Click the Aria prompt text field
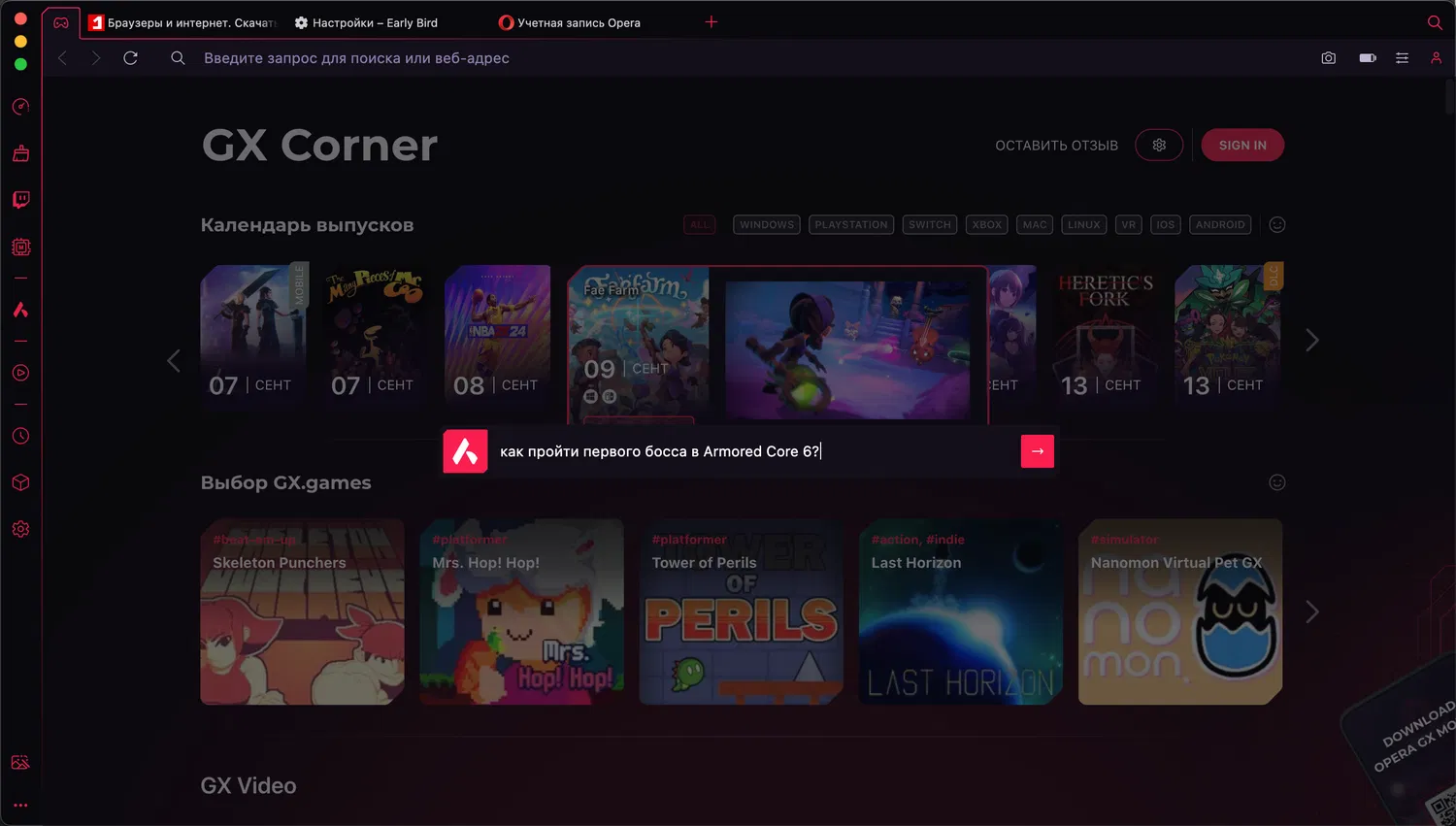This screenshot has height=826, width=1456. (x=755, y=451)
